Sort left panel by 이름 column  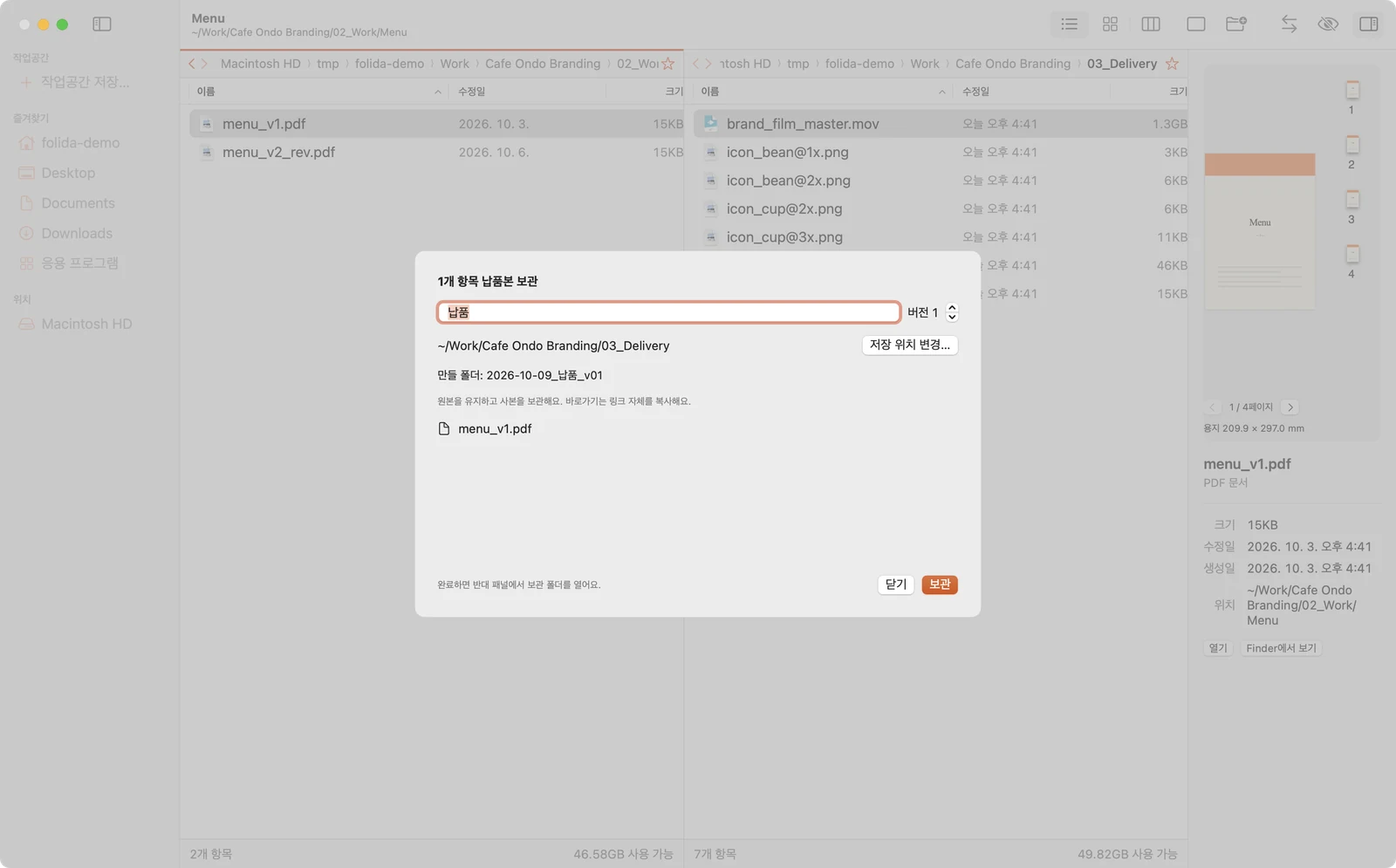click(x=318, y=92)
